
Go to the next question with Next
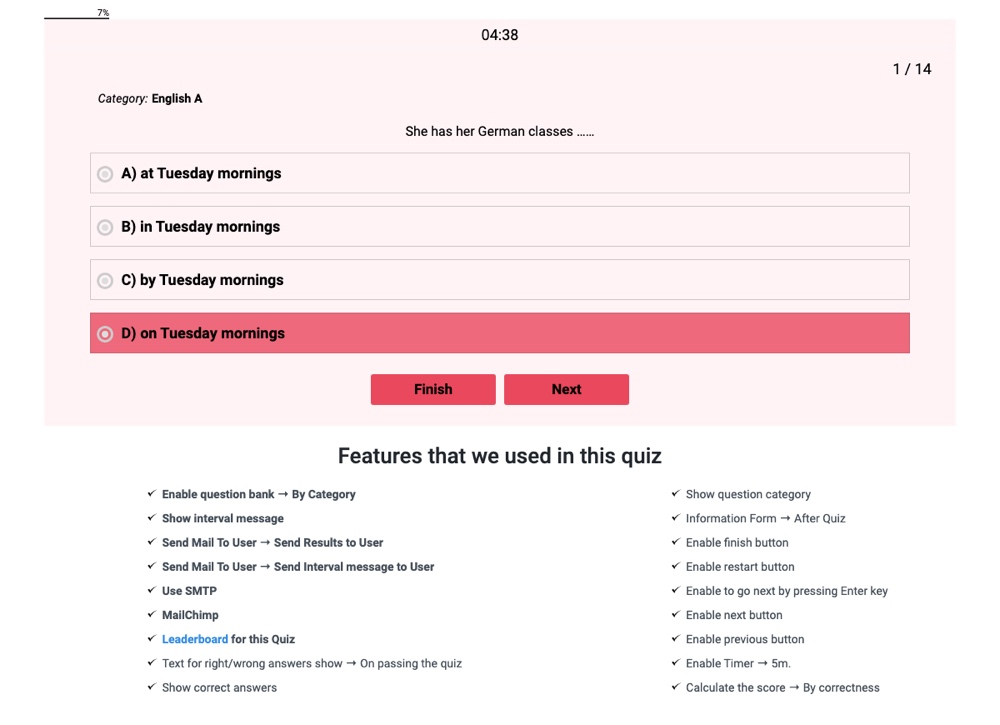click(566, 390)
